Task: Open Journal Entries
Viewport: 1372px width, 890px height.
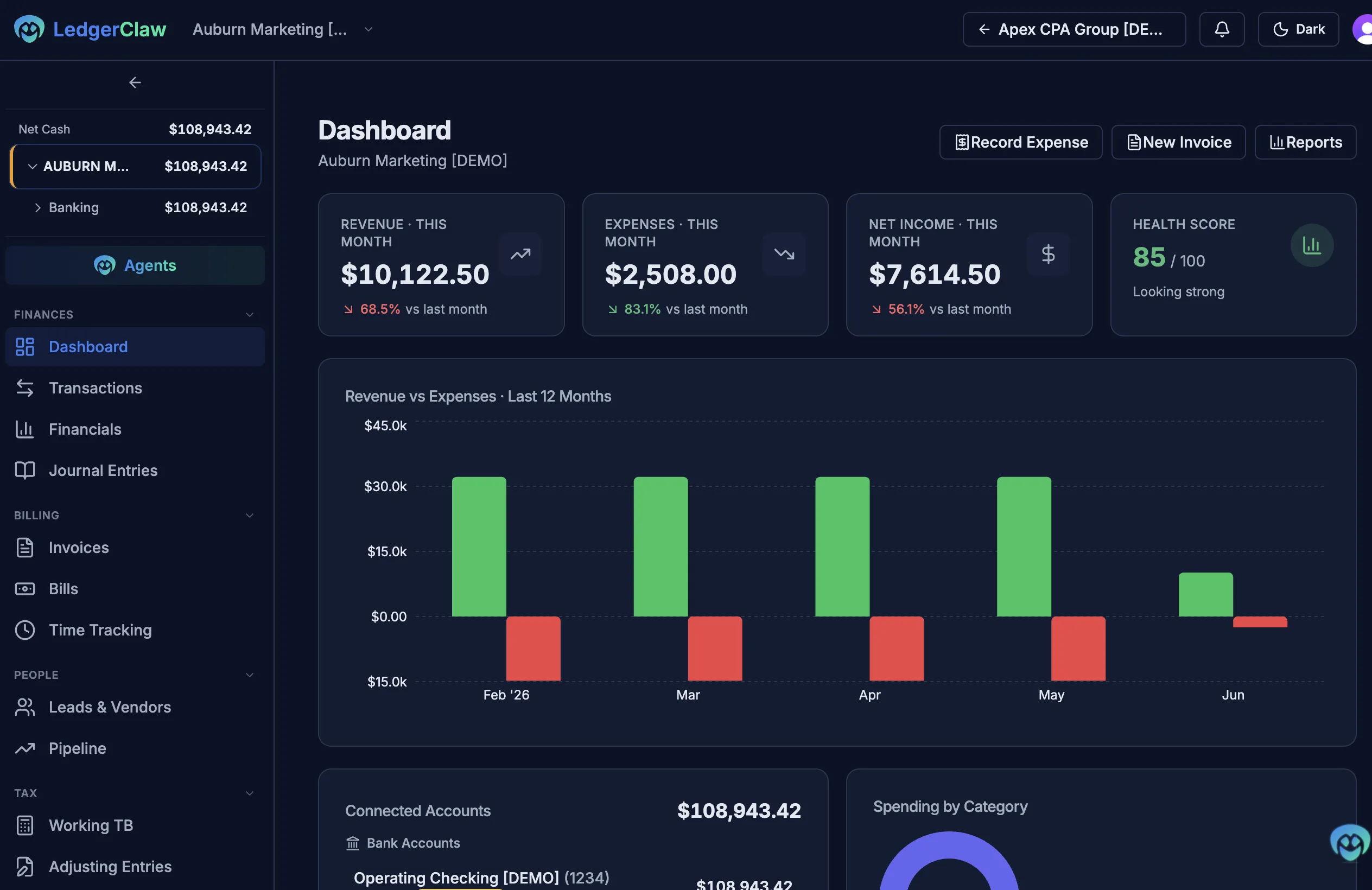Action: point(135,471)
